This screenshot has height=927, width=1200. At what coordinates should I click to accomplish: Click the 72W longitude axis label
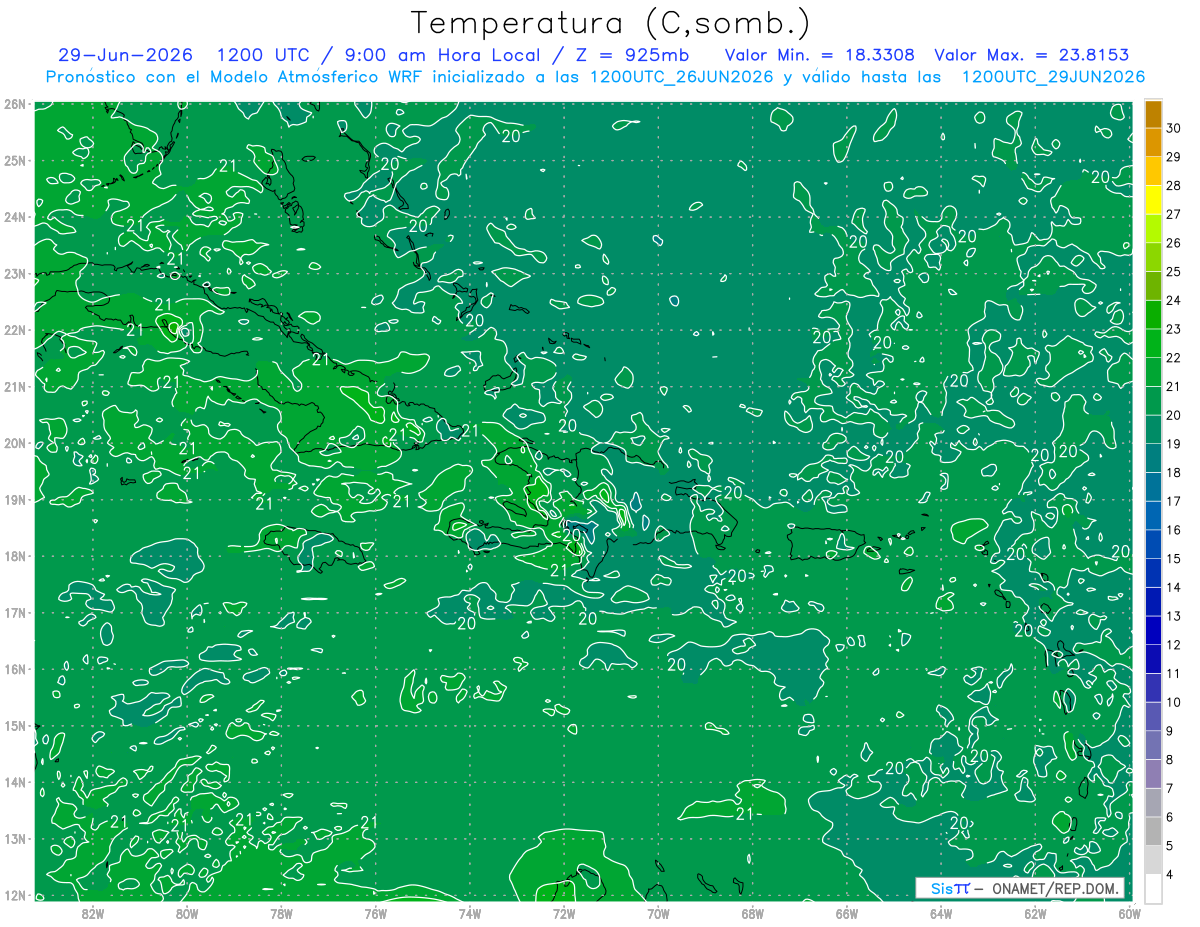pos(564,913)
